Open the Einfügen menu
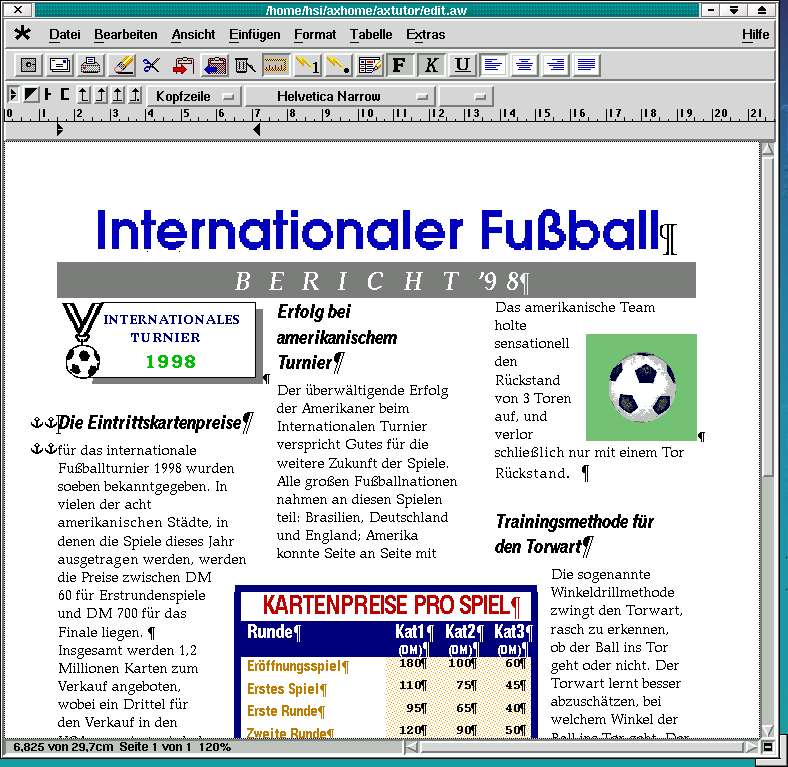This screenshot has width=788, height=767. [x=254, y=34]
